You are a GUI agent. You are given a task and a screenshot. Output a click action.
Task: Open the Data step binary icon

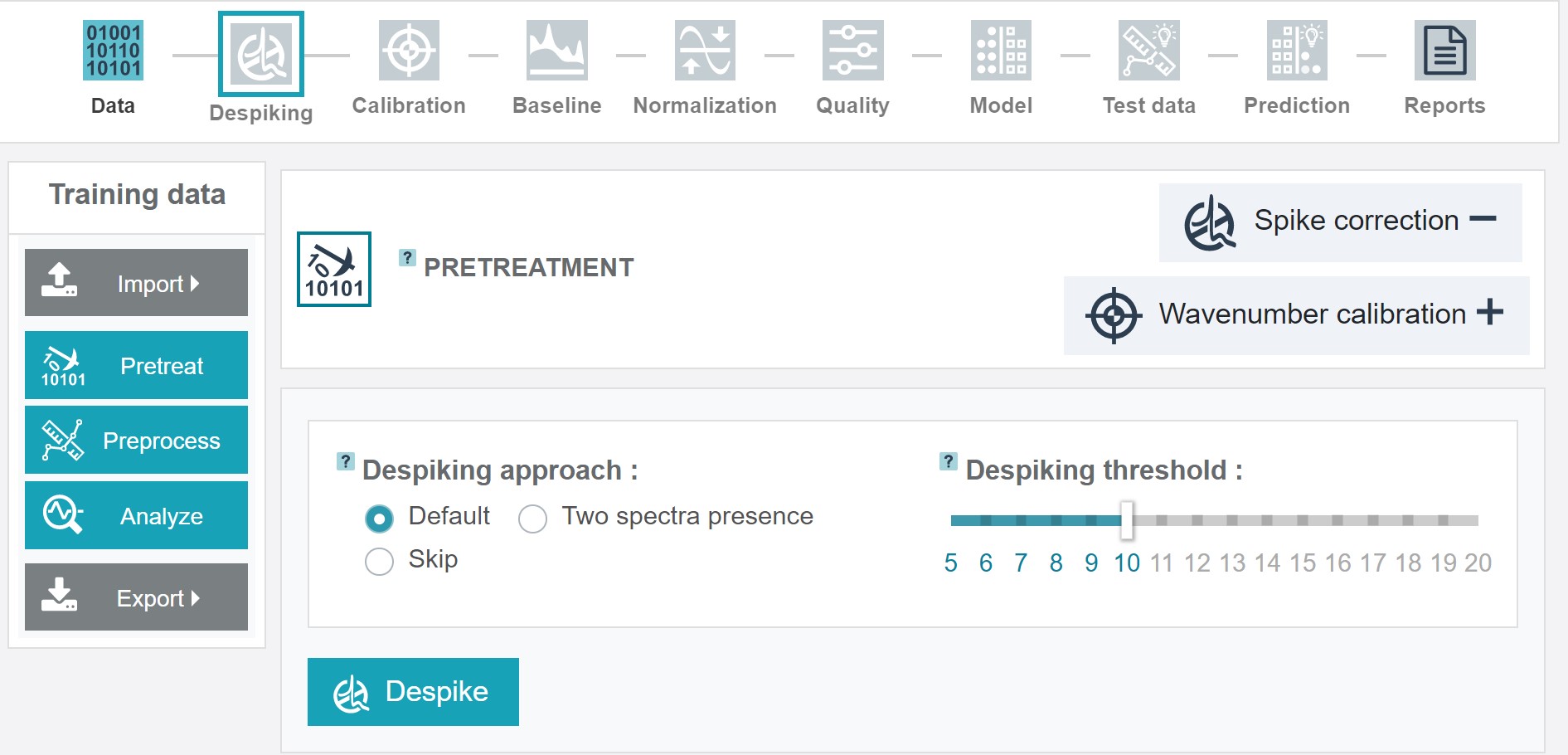pos(113,51)
